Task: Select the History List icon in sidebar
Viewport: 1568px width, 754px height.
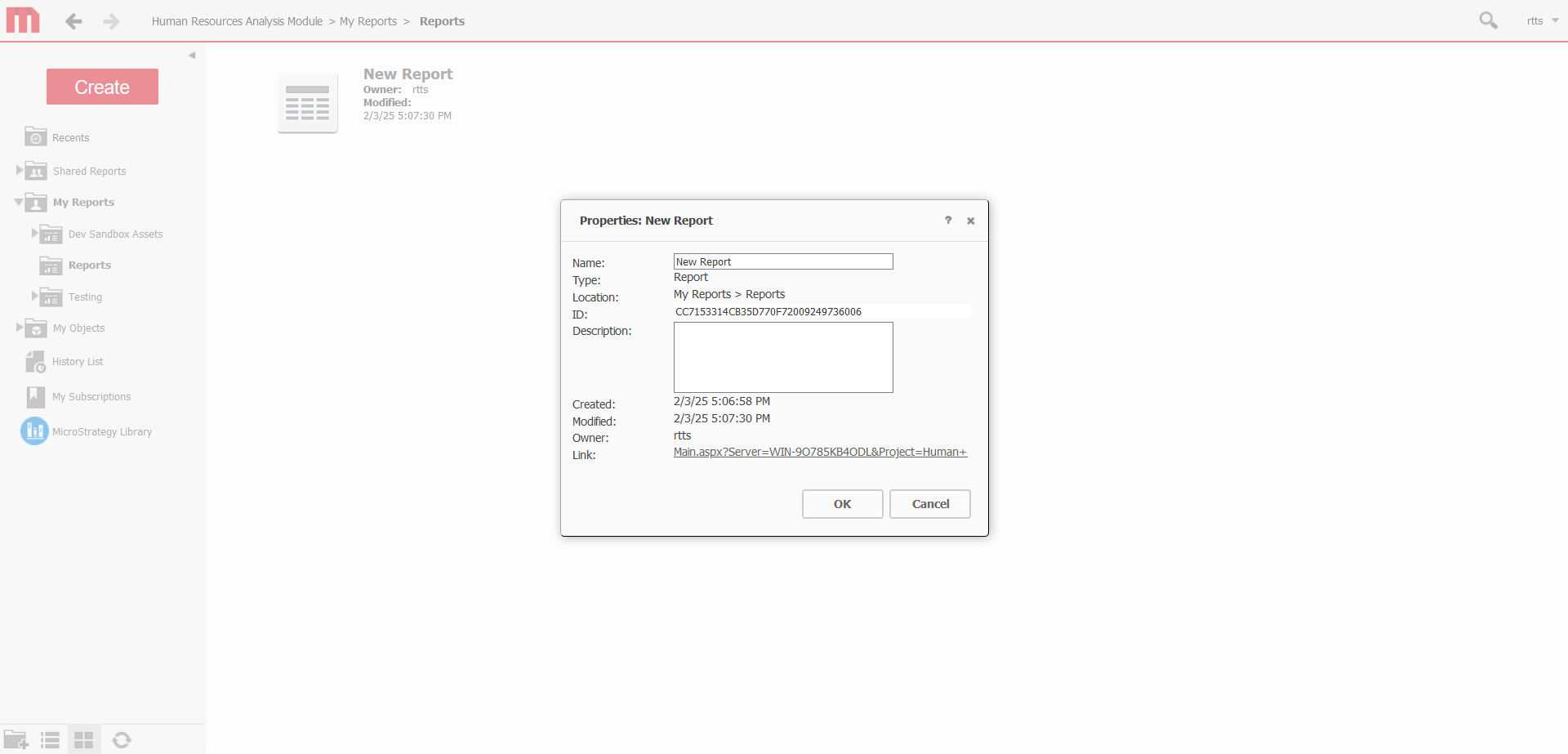Action: point(35,361)
